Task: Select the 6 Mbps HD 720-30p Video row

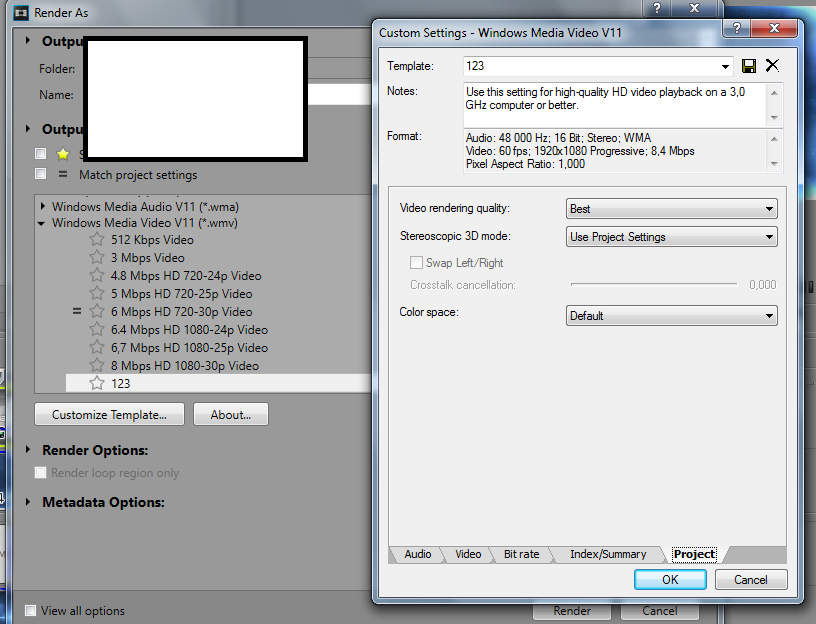Action: pyautogui.click(x=182, y=311)
